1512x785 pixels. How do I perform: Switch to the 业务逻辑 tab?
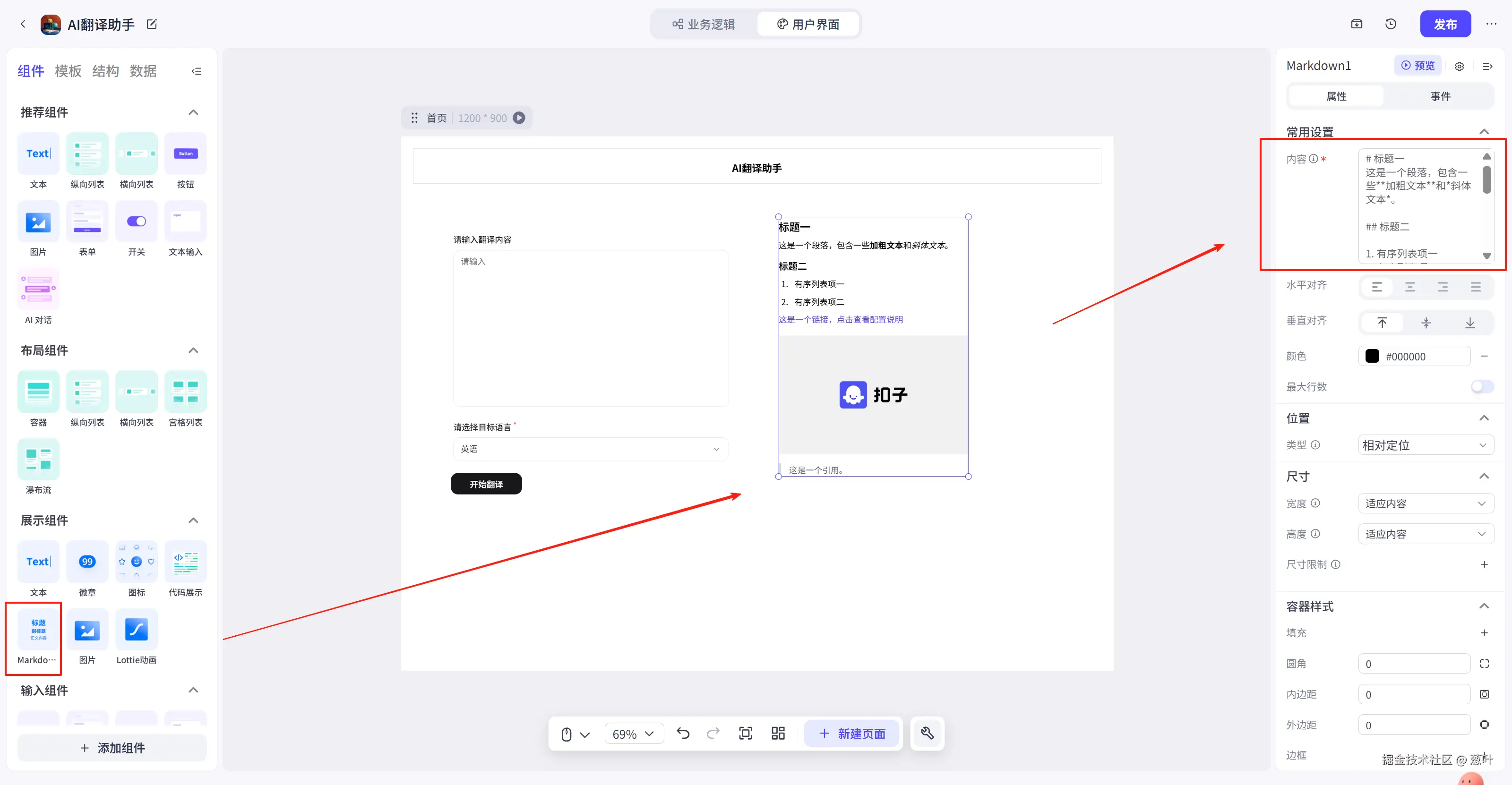[x=704, y=24]
